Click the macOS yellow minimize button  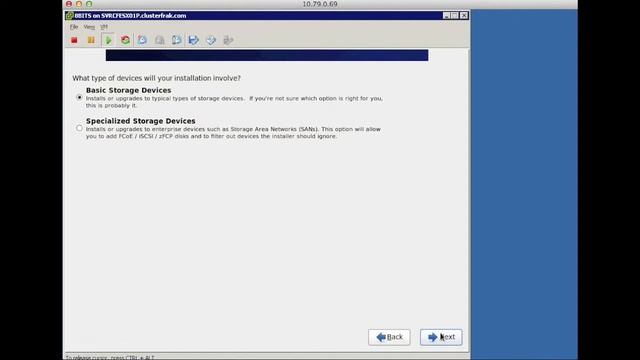[x=79, y=4]
